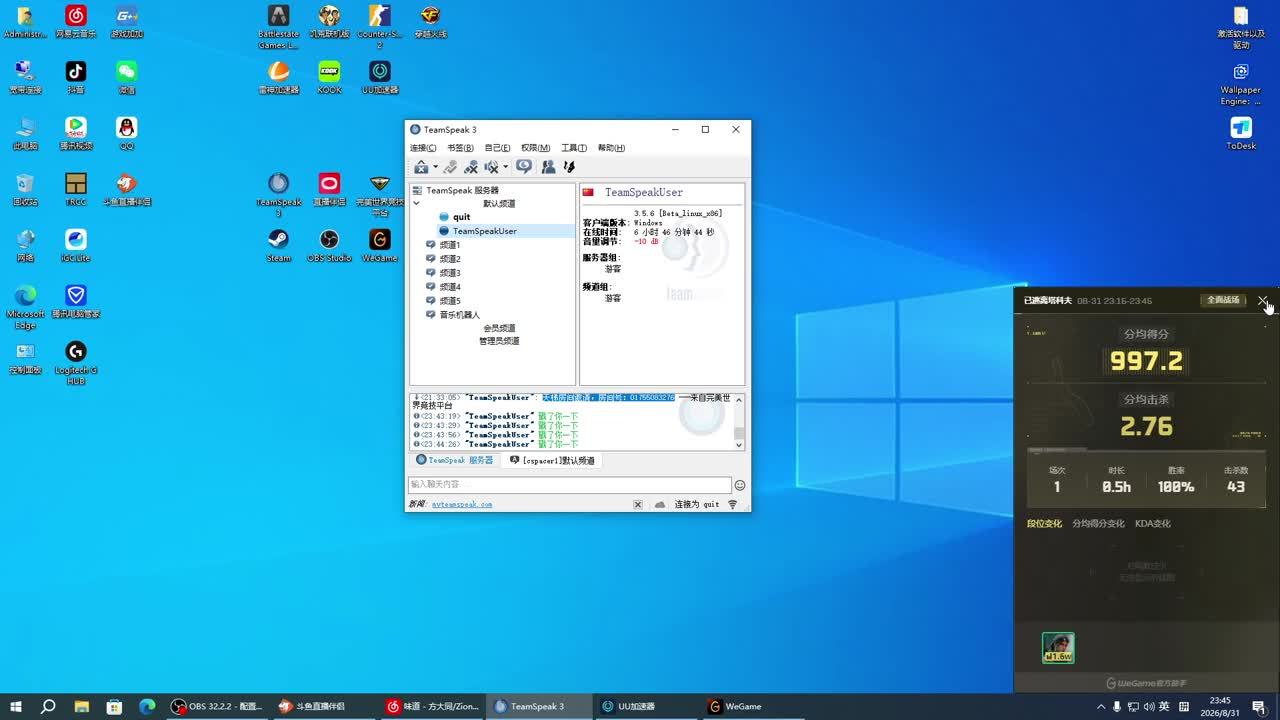Open the KOOK desktop icon
Screen dimensions: 1280x720
pos(329,78)
